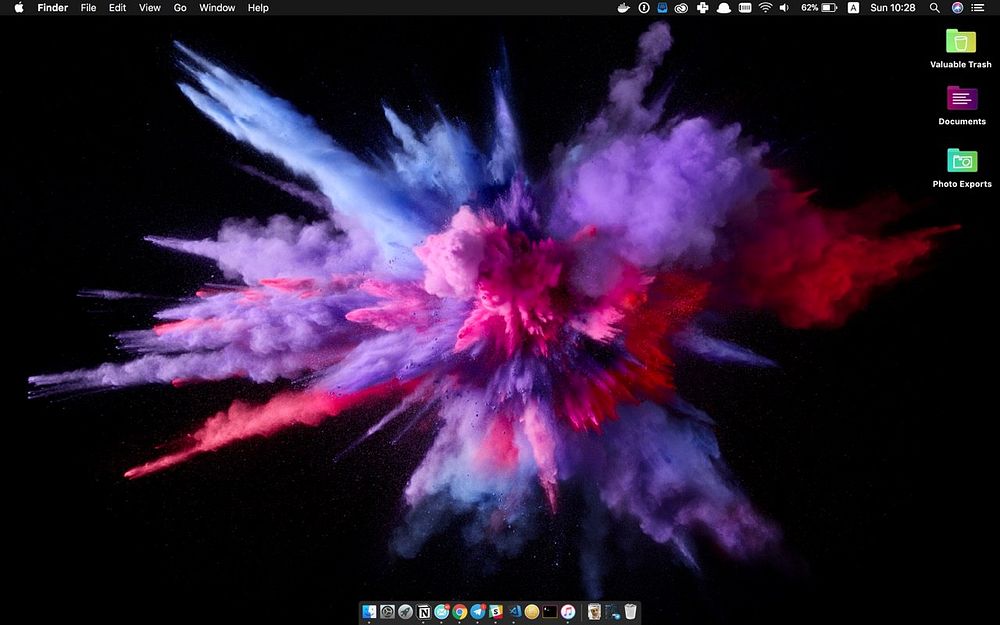This screenshot has width=1000, height=625.
Task: Open the Go menu
Action: [x=180, y=8]
